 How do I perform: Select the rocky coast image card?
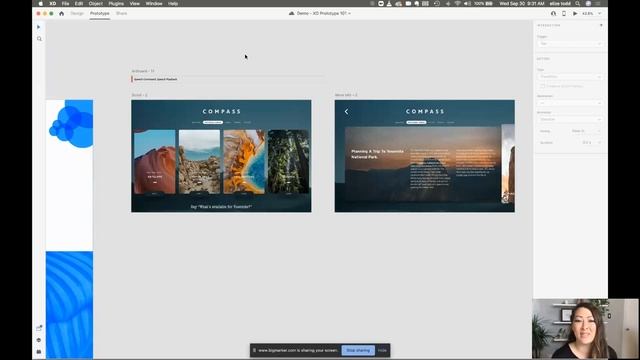tap(199, 162)
